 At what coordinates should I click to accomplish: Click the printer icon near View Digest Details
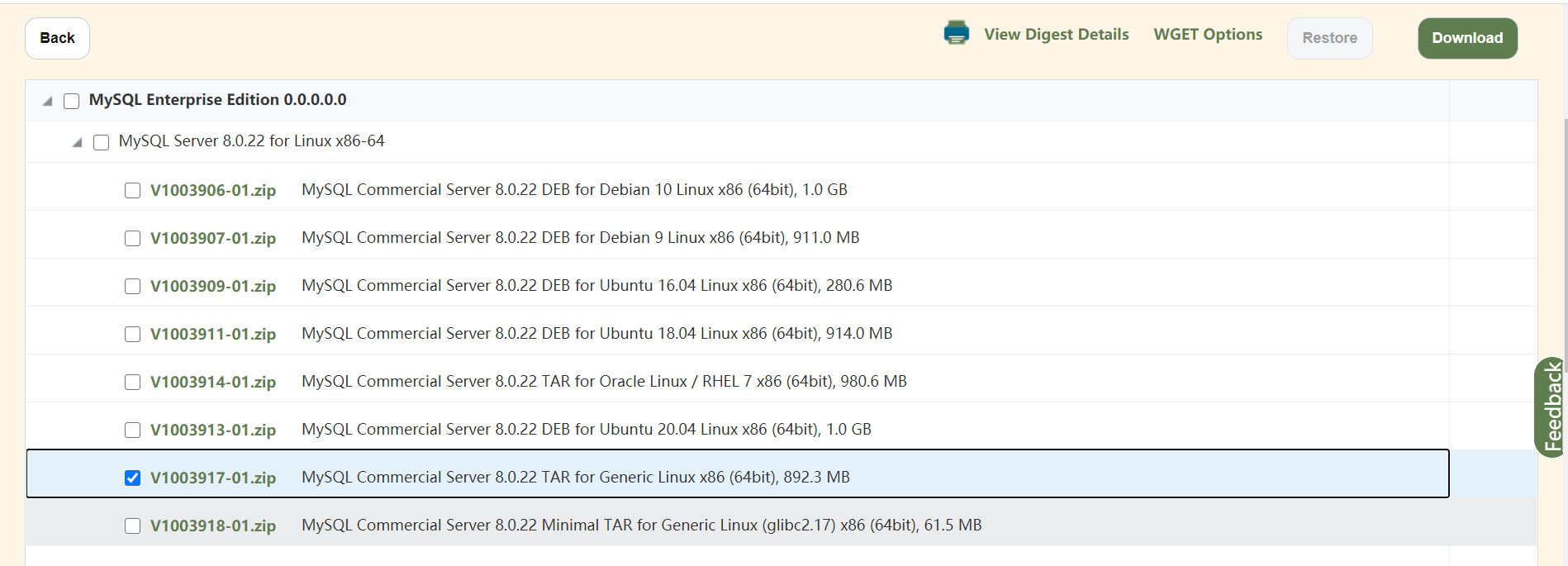coord(956,33)
